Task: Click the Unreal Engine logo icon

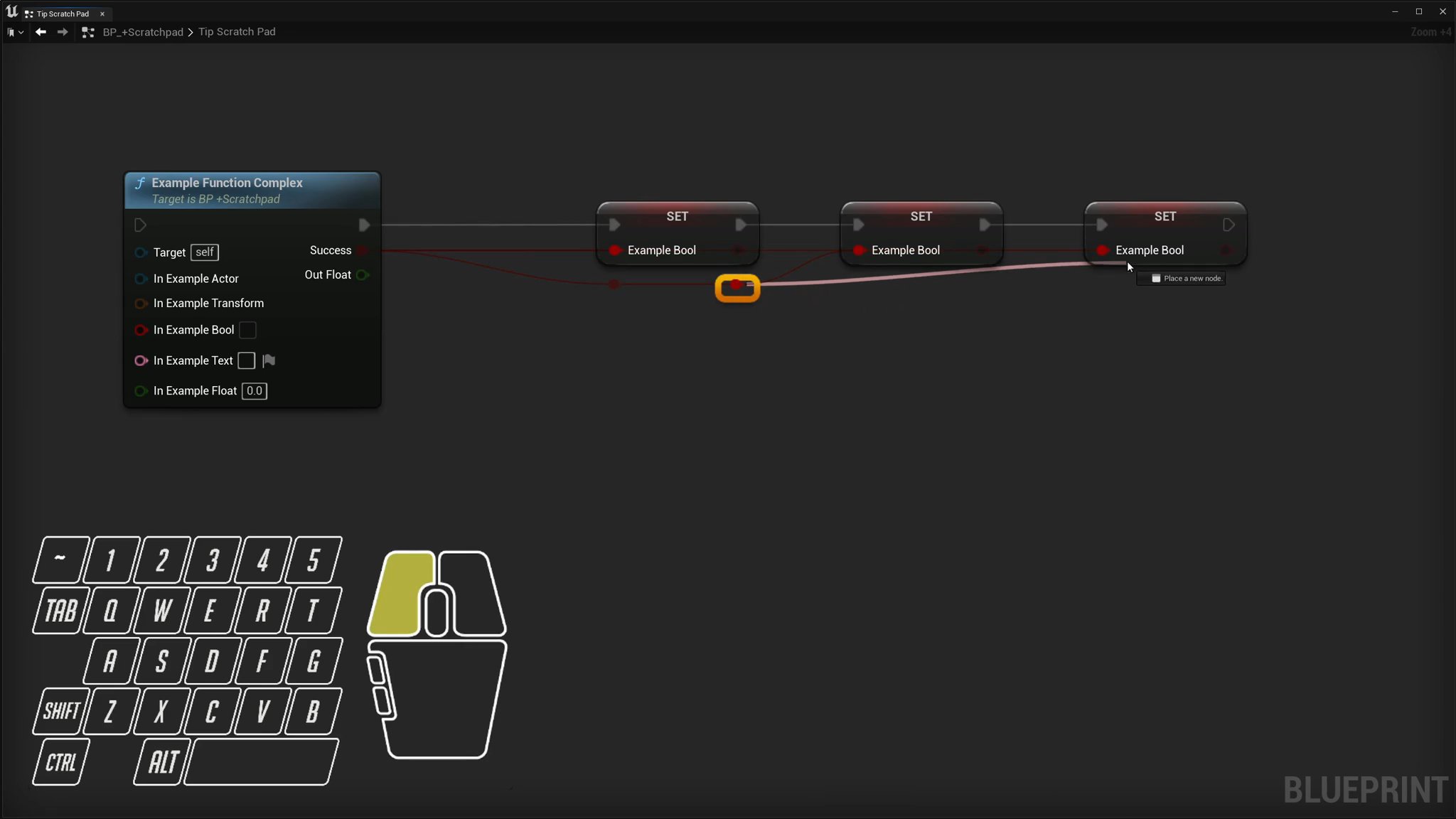Action: pos(11,12)
